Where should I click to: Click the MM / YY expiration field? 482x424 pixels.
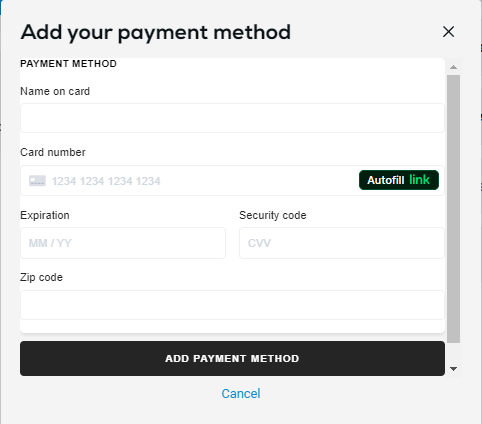(123, 243)
